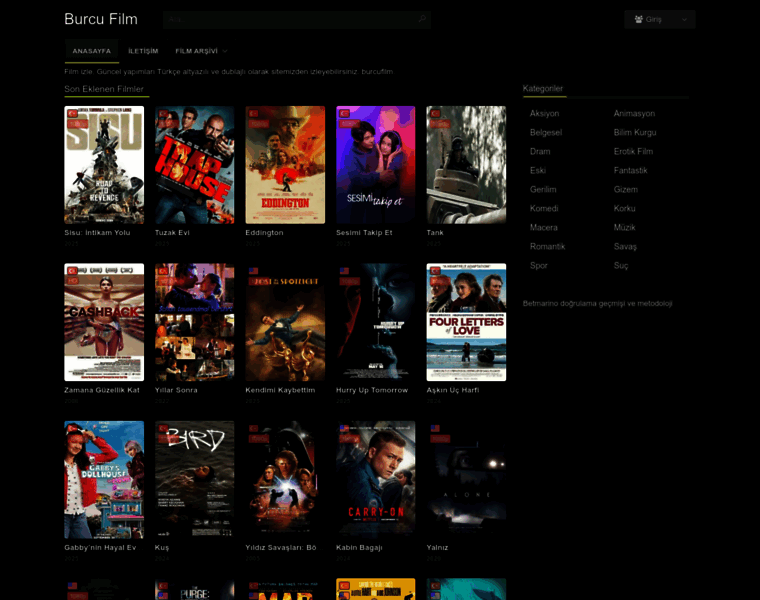Select the Gerilim category
This screenshot has width=760, height=600.
click(x=543, y=189)
